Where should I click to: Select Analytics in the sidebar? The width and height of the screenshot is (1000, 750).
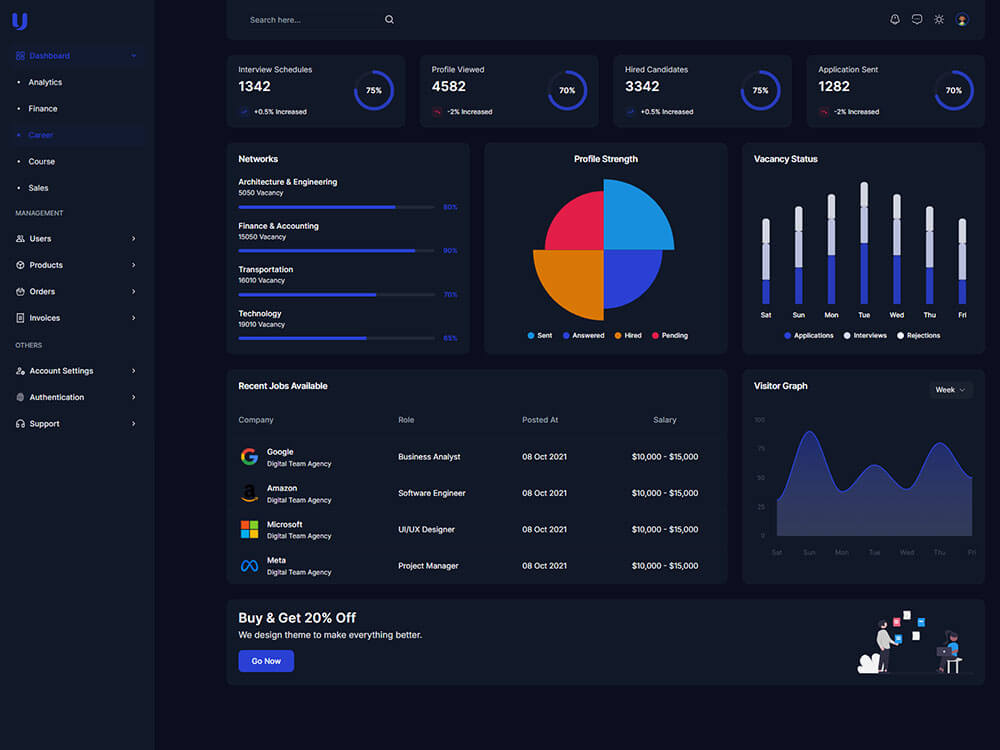[x=45, y=82]
